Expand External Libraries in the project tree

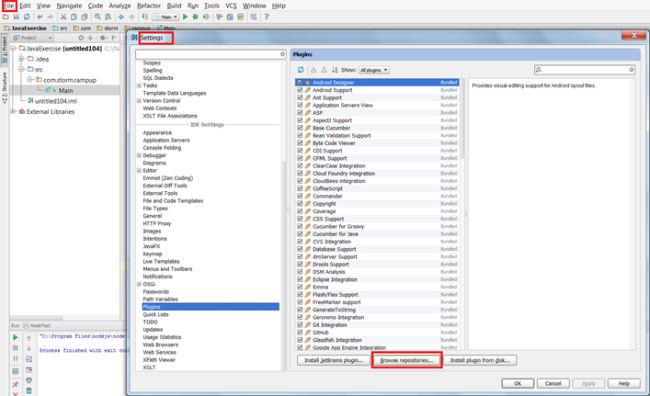click(x=13, y=112)
